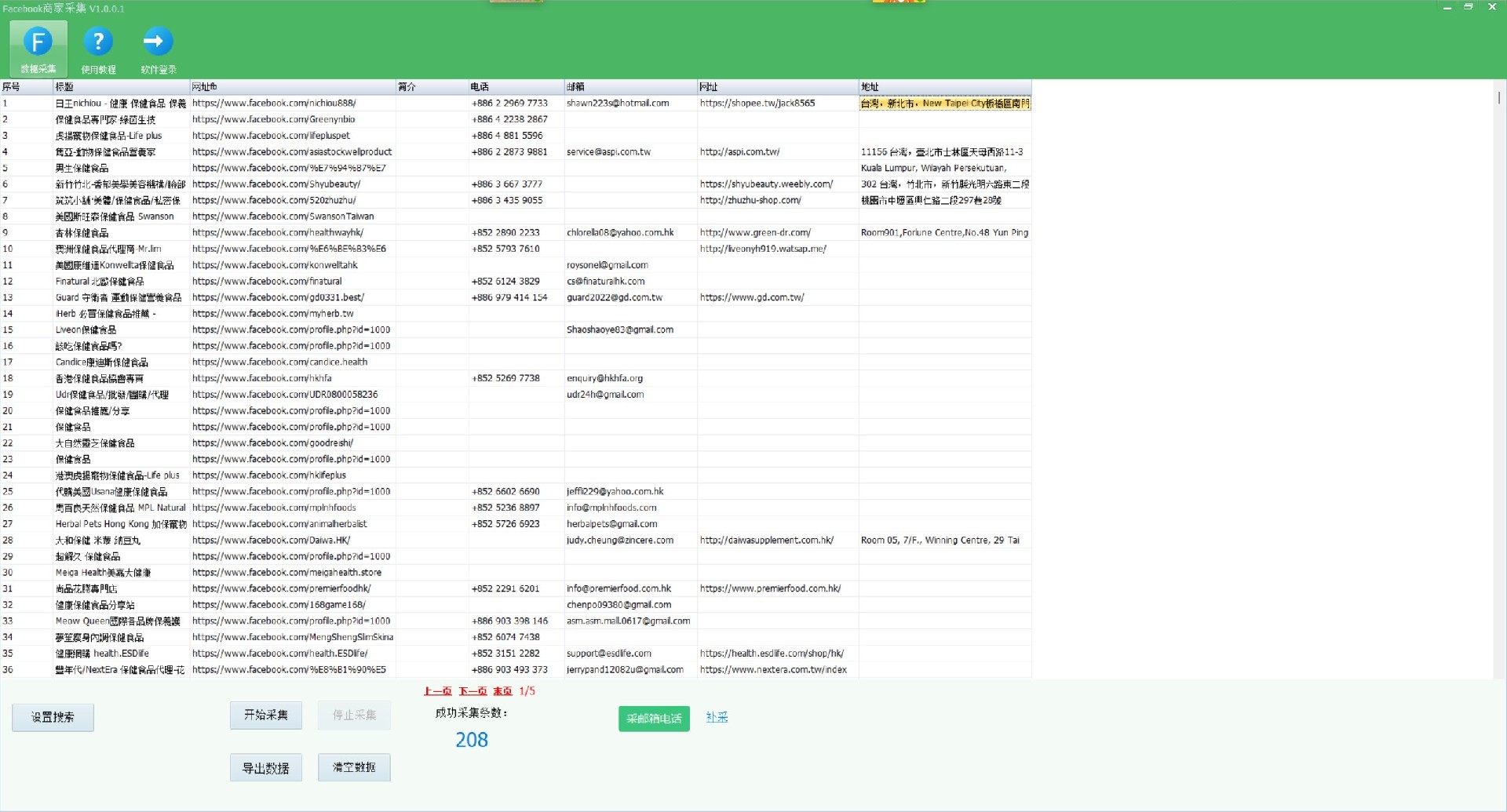Select phone +852 5793 7610
1507x812 pixels.
pos(516,249)
